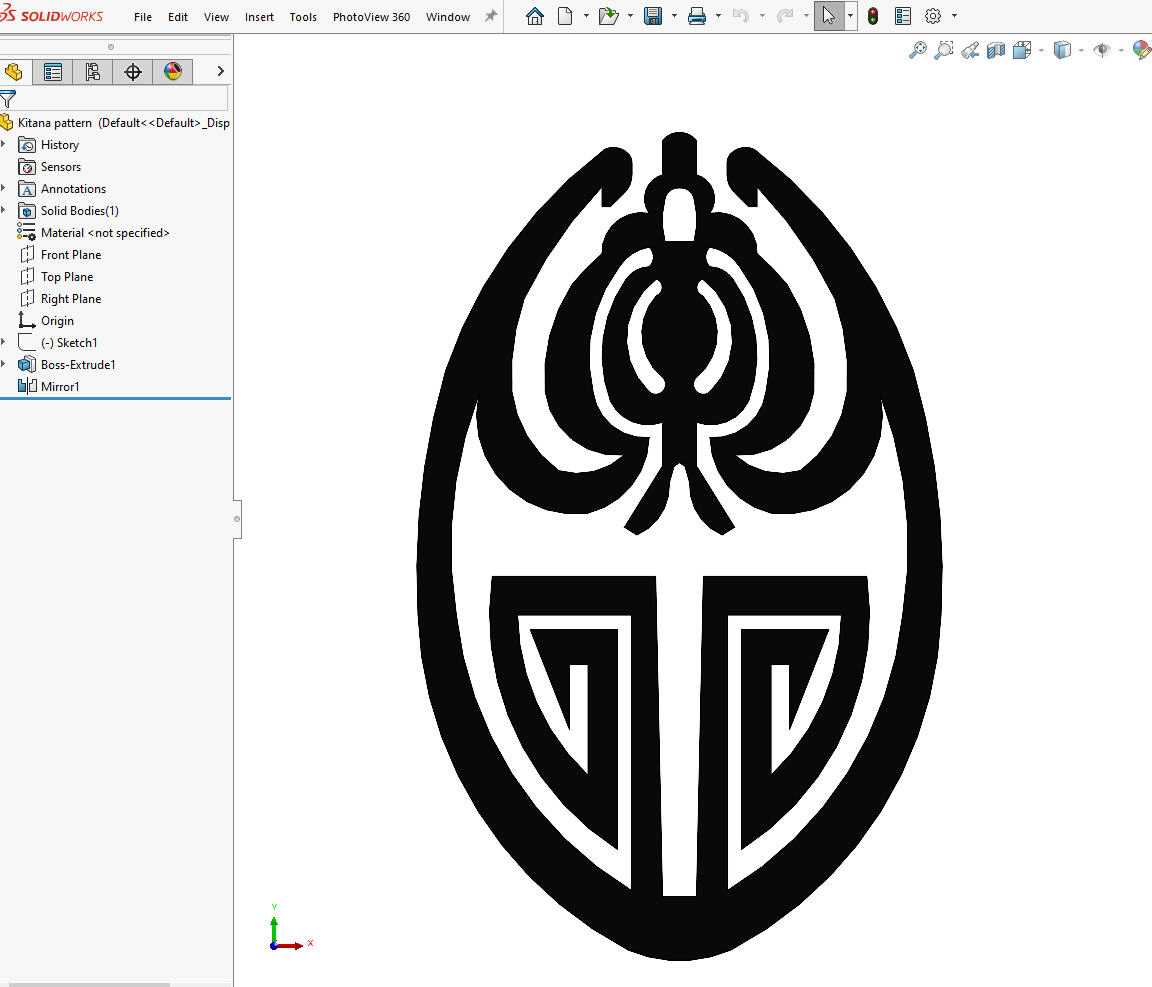Open View Orientation cube
Image resolution: width=1152 pixels, height=987 pixels.
point(1021,50)
